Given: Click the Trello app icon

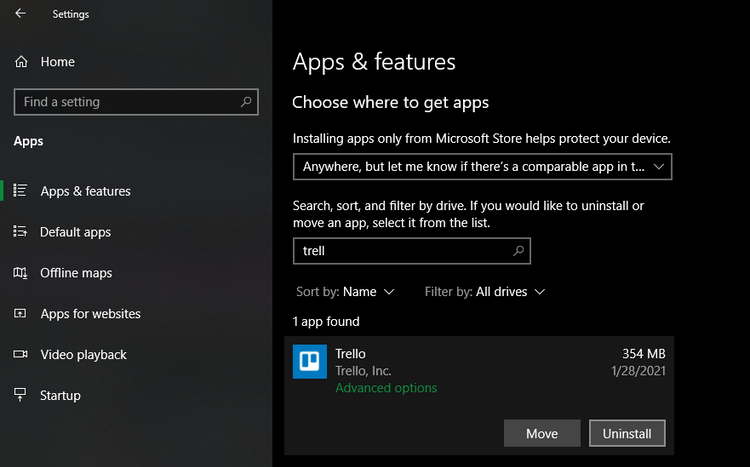Looking at the screenshot, I should click(310, 362).
